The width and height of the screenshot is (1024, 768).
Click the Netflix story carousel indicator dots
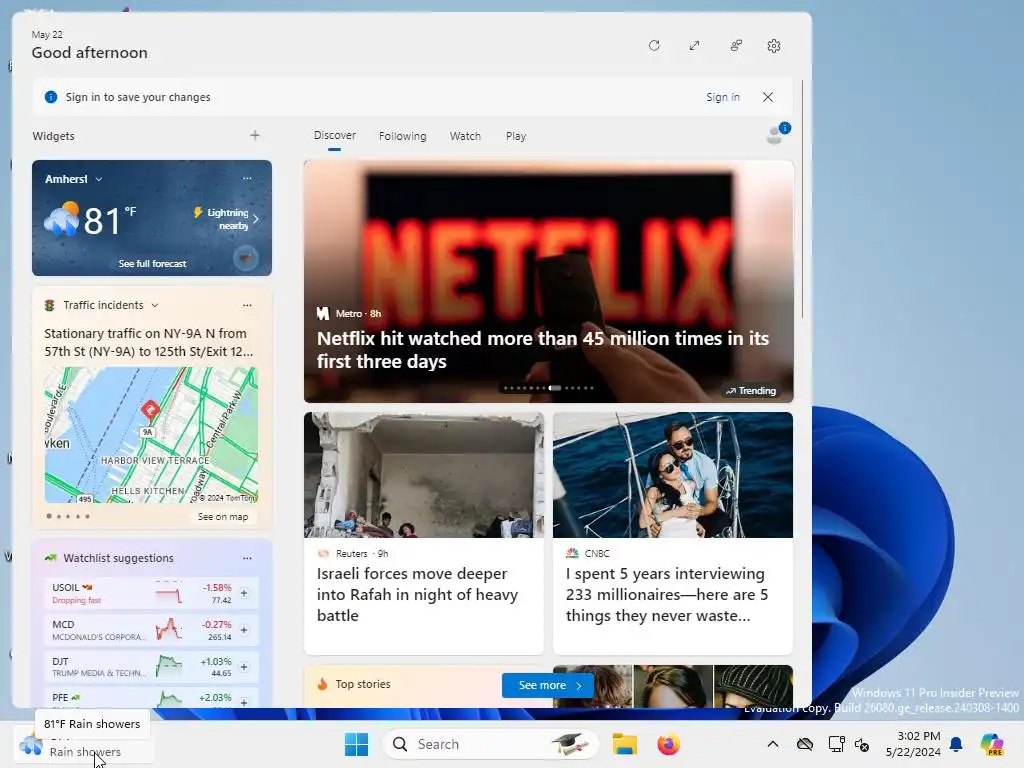pyautogui.click(x=549, y=388)
